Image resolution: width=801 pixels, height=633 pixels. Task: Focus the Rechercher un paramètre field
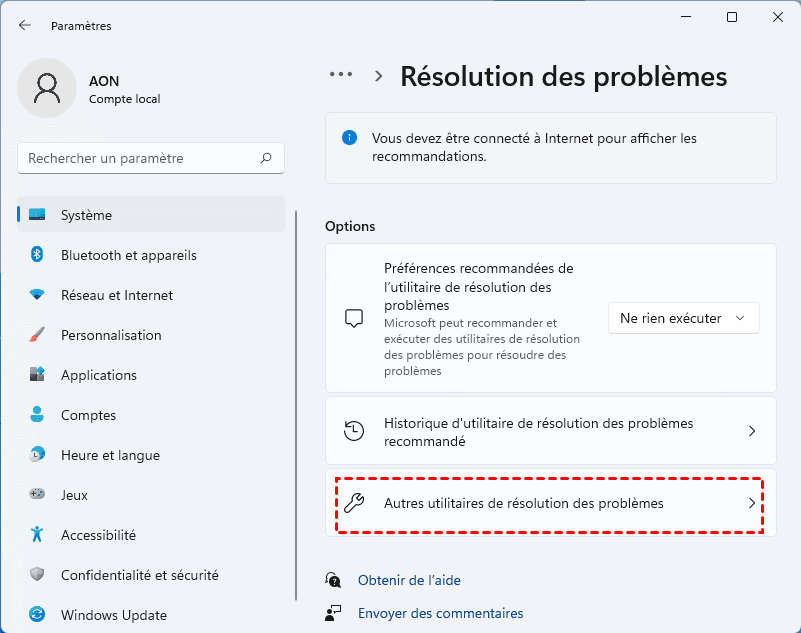[140, 158]
